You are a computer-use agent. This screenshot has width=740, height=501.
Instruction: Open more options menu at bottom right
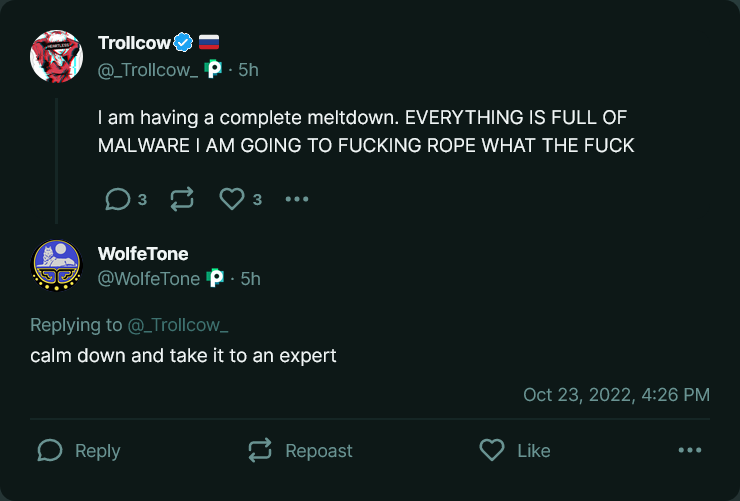[x=690, y=451]
